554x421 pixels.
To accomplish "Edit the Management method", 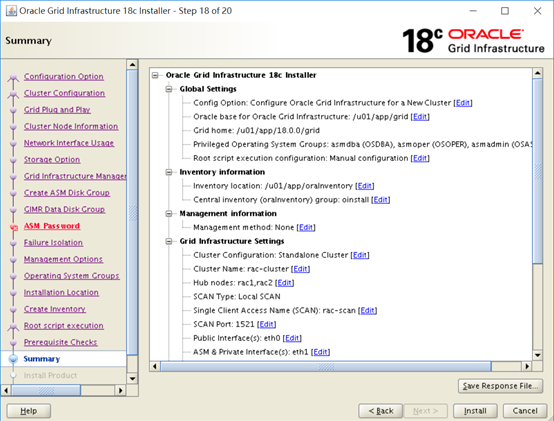I will coord(306,227).
